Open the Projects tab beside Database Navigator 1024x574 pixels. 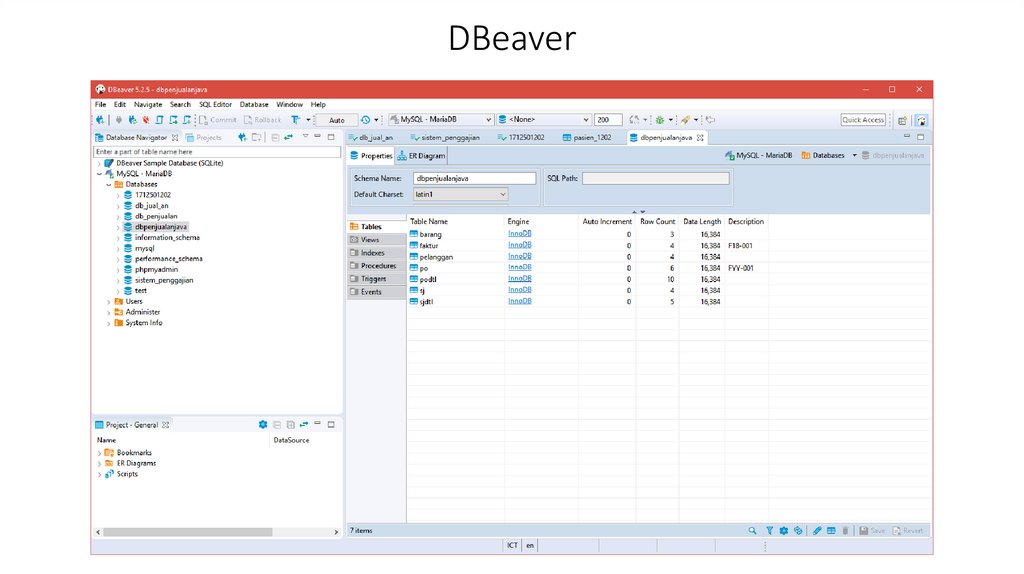pyautogui.click(x=204, y=138)
